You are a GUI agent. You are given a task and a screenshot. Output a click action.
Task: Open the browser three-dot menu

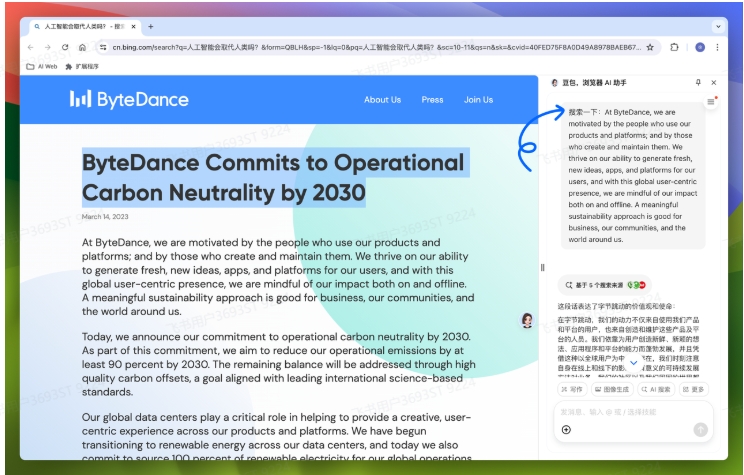717,47
